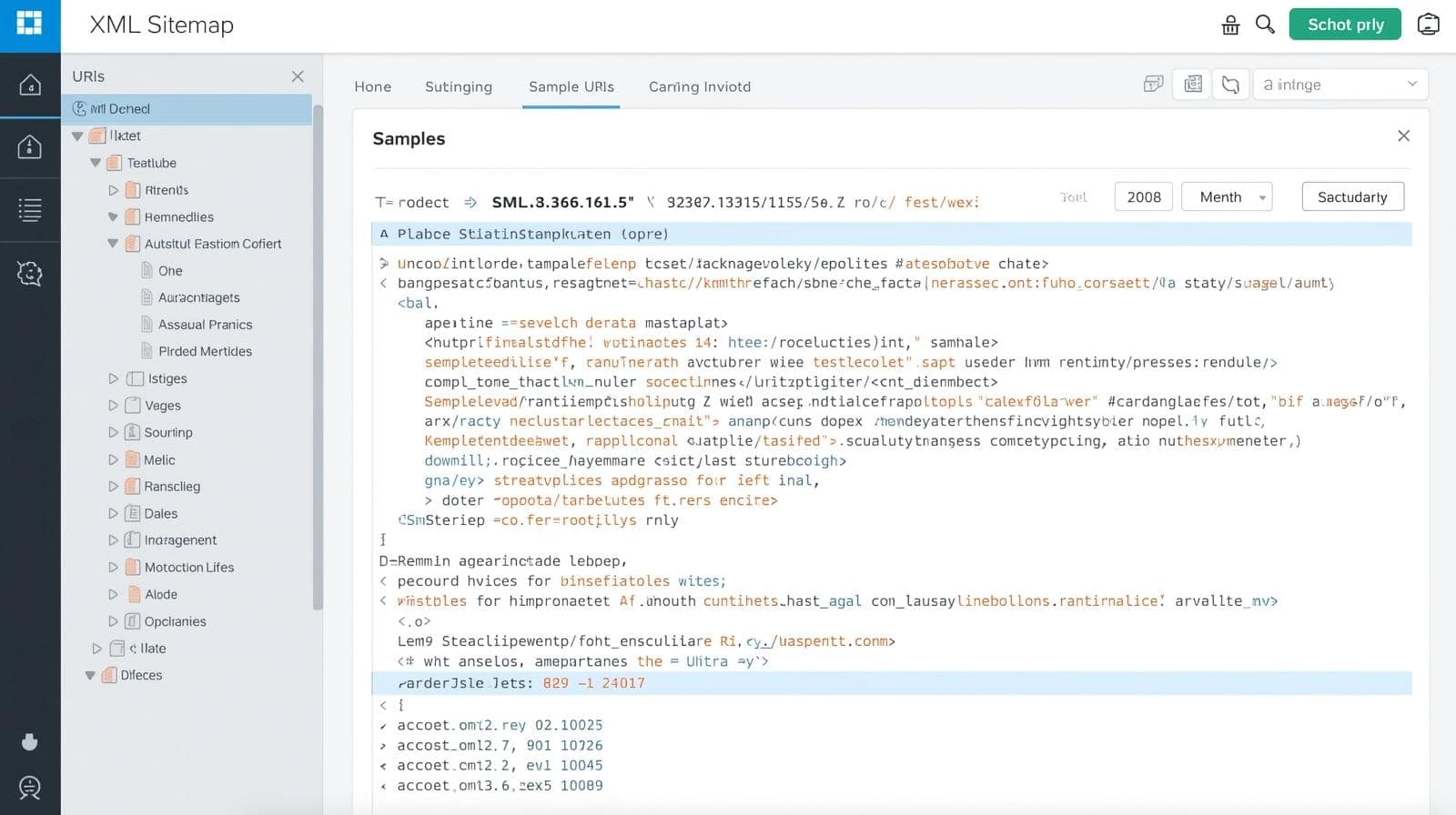
Task: Click the search magnifier icon
Action: (x=1265, y=25)
